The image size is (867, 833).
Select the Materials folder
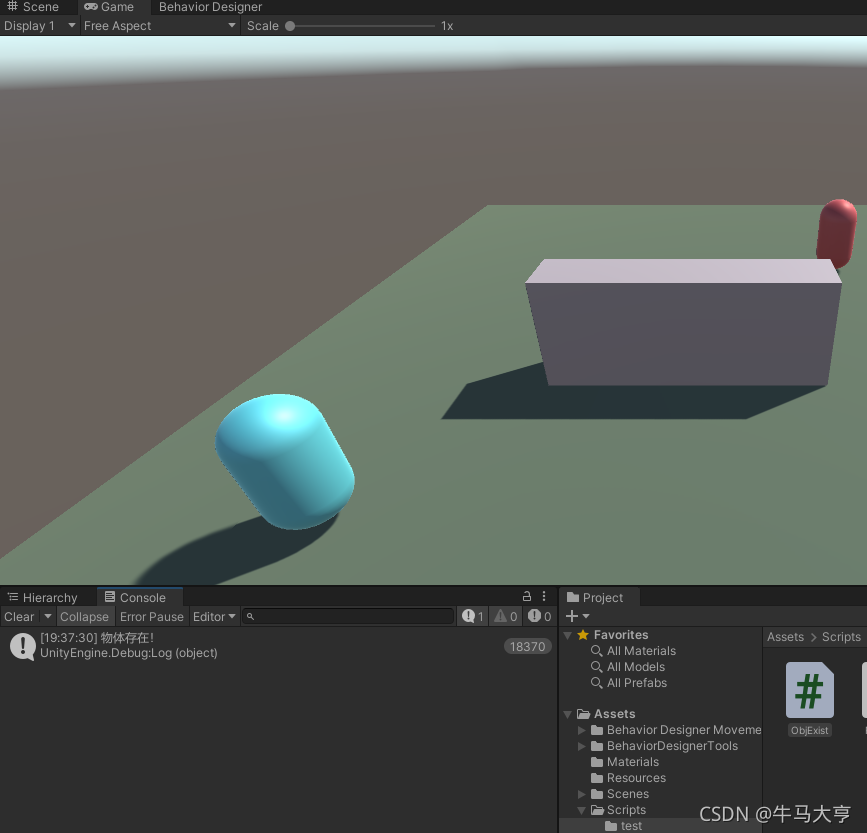(x=633, y=762)
